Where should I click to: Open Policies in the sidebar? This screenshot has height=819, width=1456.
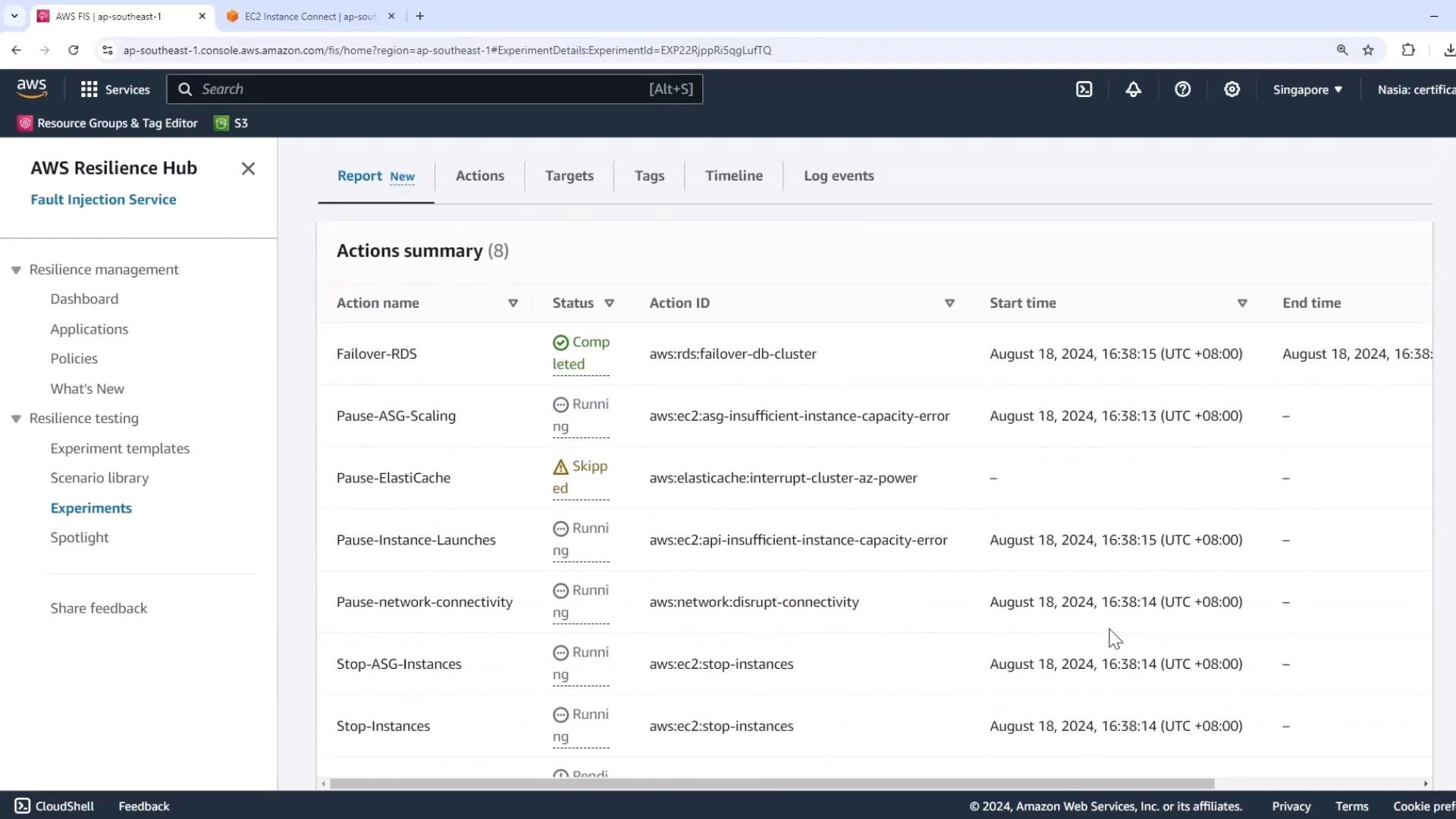pos(74,359)
